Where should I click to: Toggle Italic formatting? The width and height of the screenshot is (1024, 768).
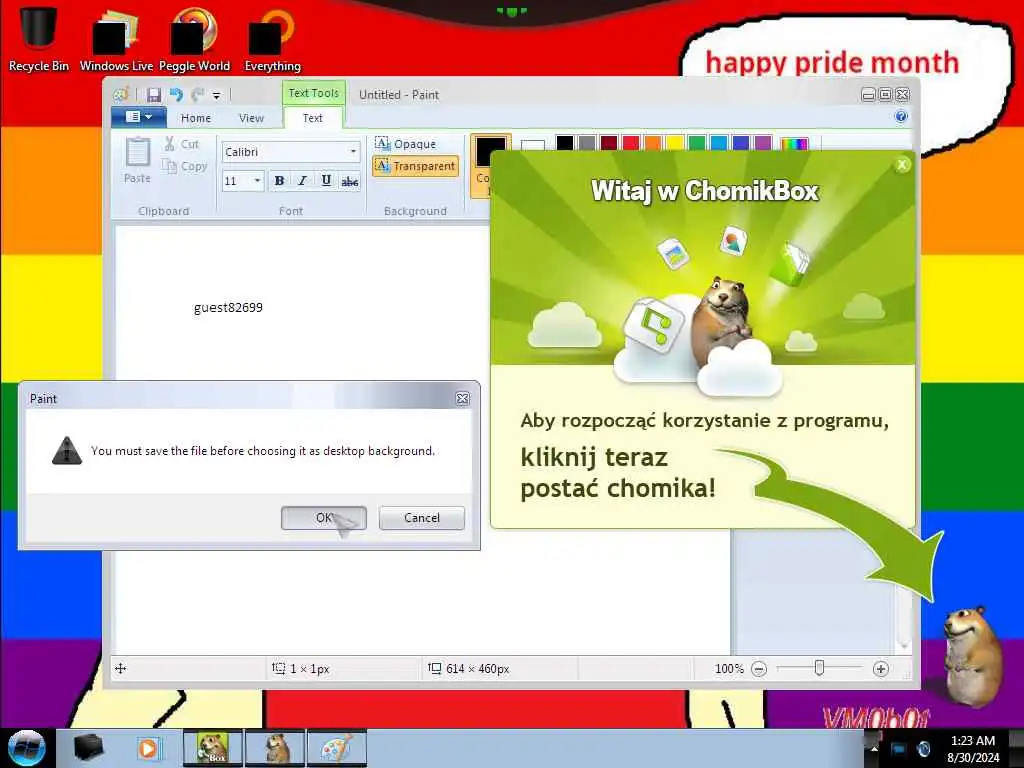coord(302,181)
